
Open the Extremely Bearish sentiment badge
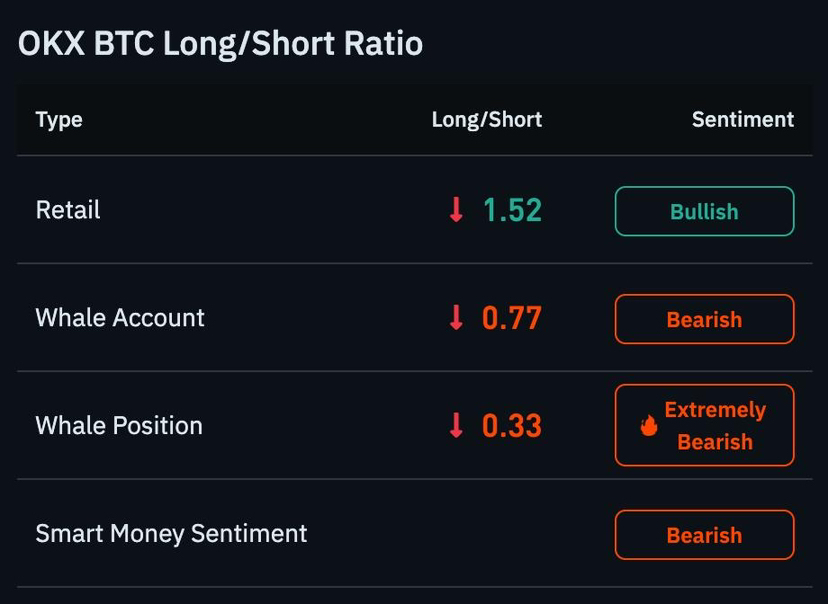(704, 425)
